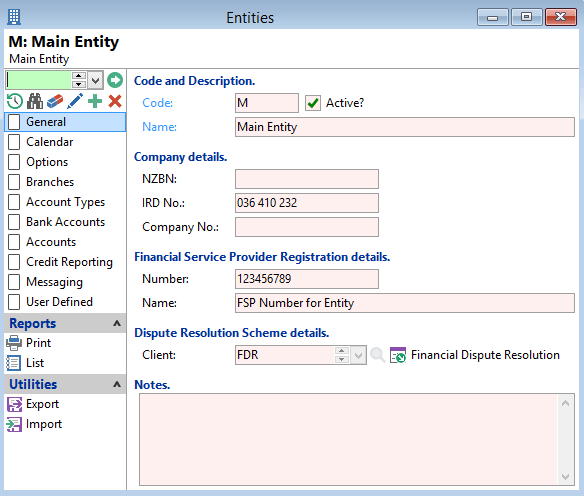
Task: Open the Bank Accounts page
Action: tap(65, 222)
